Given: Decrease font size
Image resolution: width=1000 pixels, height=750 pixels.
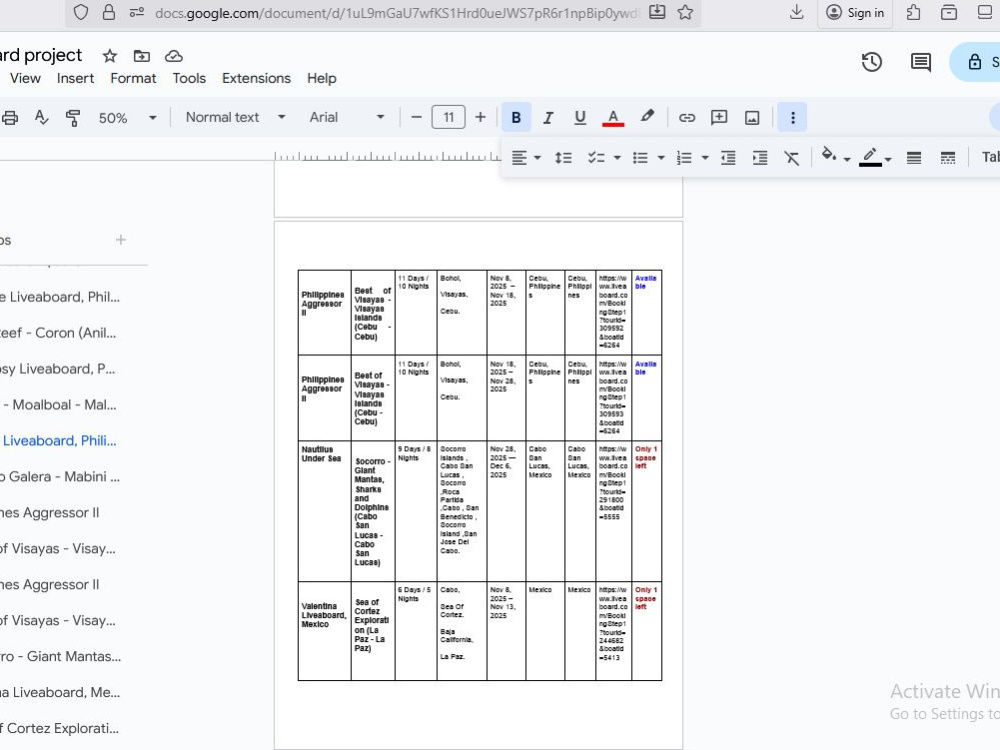Looking at the screenshot, I should coord(416,117).
